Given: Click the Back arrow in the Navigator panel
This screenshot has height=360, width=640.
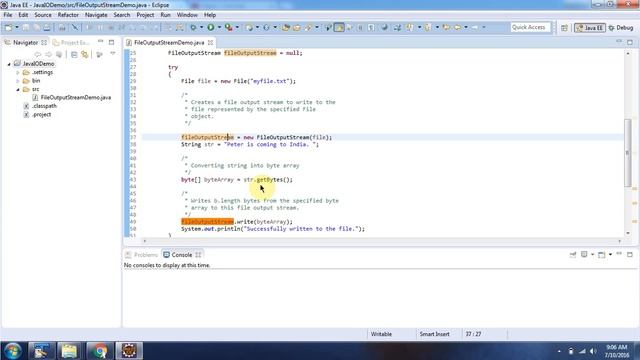Looking at the screenshot, I should click(38, 54).
